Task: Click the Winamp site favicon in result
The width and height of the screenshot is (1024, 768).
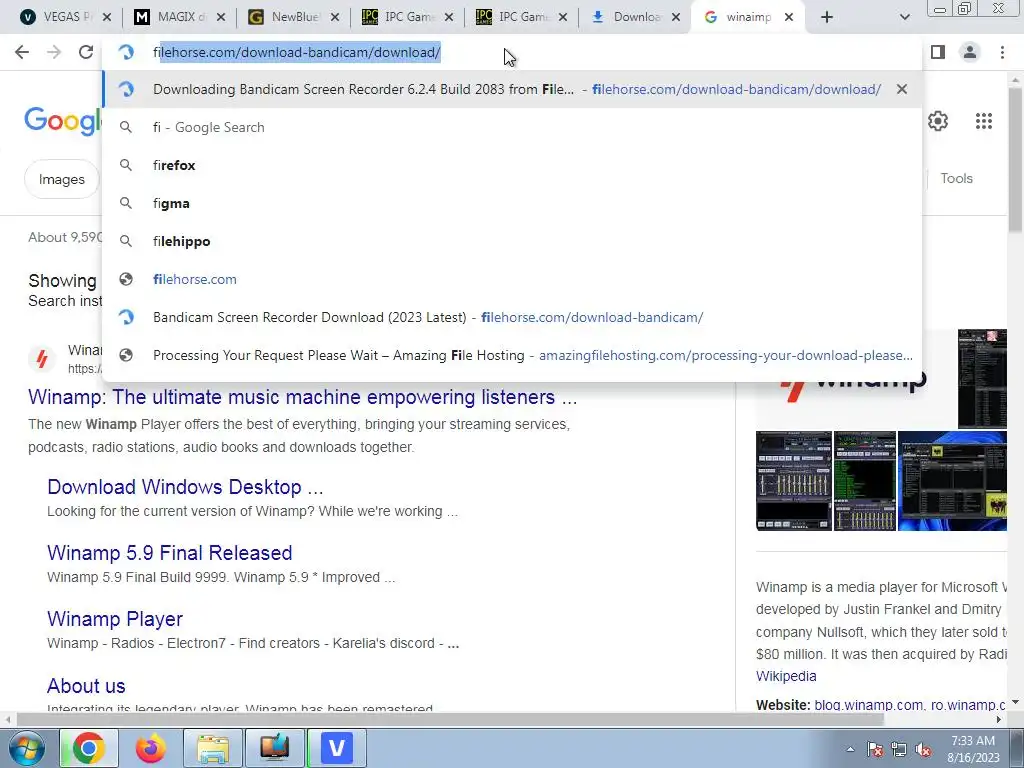Action: point(42,359)
